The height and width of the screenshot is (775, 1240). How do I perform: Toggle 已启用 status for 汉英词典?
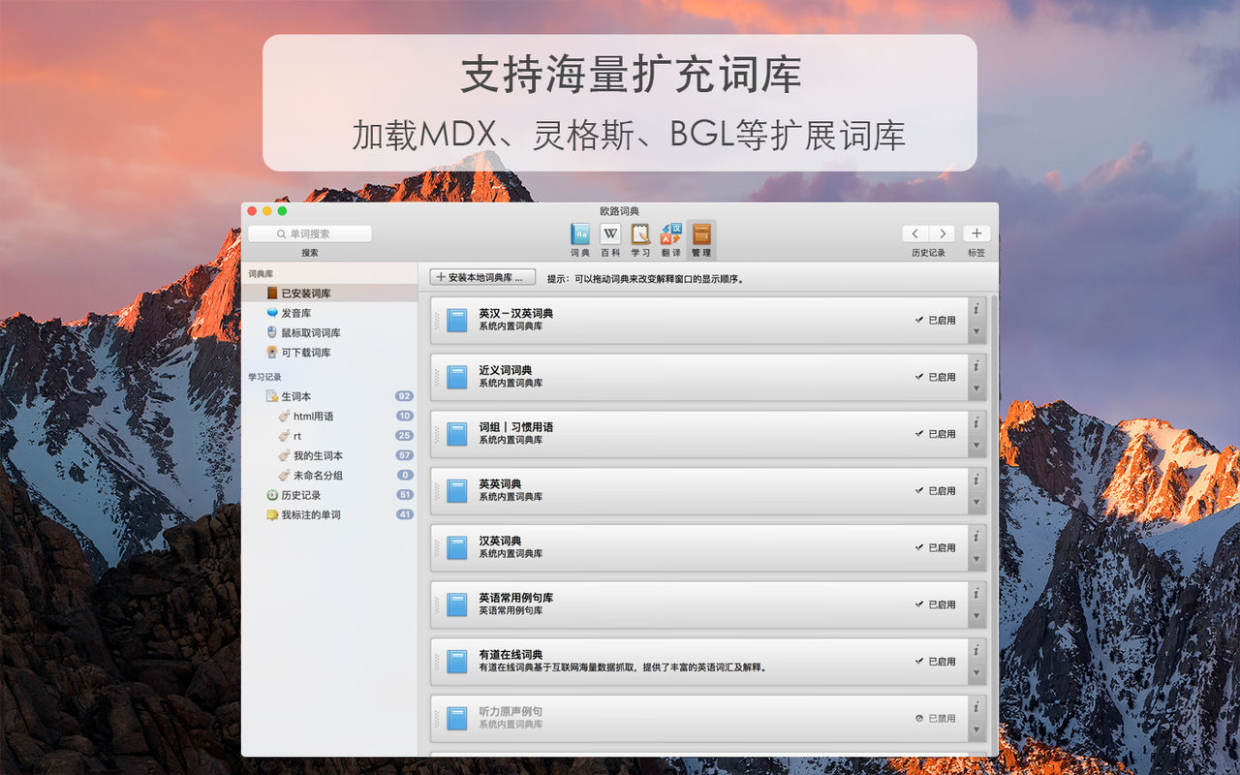pos(935,548)
